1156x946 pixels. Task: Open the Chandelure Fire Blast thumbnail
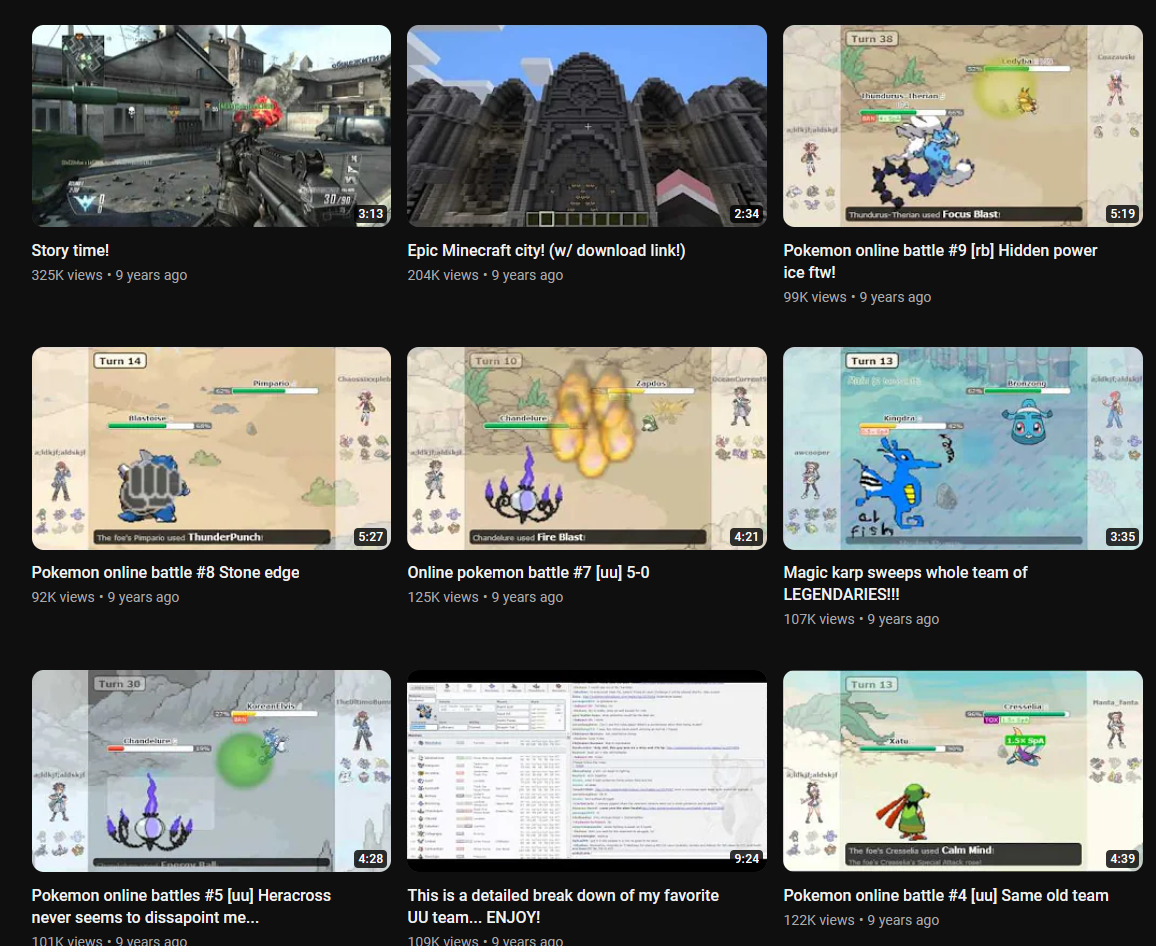point(587,448)
